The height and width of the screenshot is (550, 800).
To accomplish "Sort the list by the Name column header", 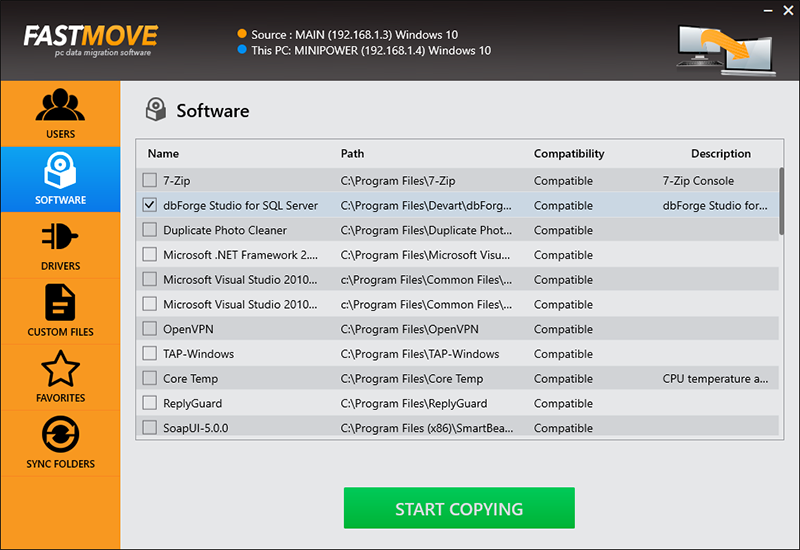I will point(163,154).
